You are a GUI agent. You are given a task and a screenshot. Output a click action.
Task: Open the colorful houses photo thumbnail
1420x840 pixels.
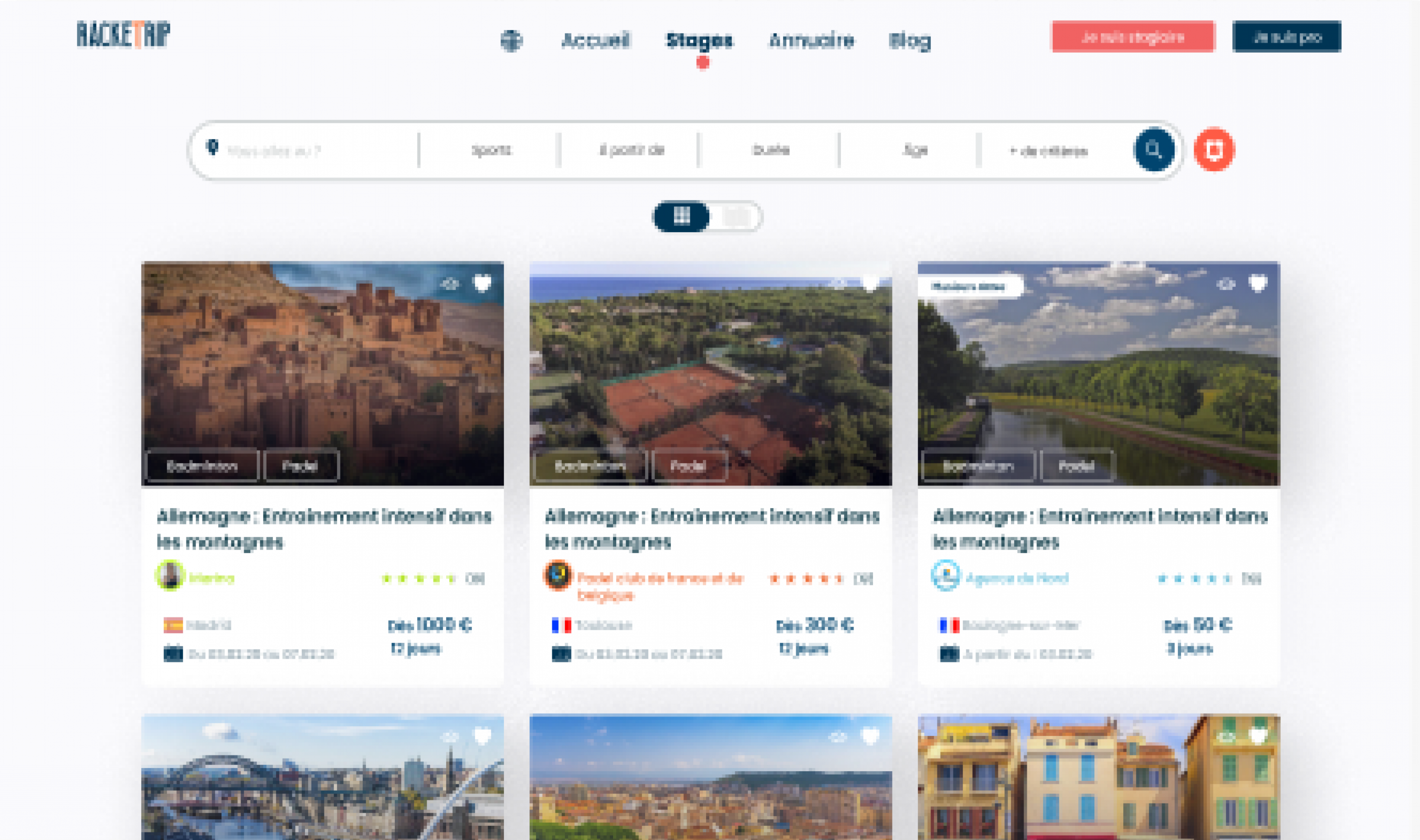tap(1098, 777)
